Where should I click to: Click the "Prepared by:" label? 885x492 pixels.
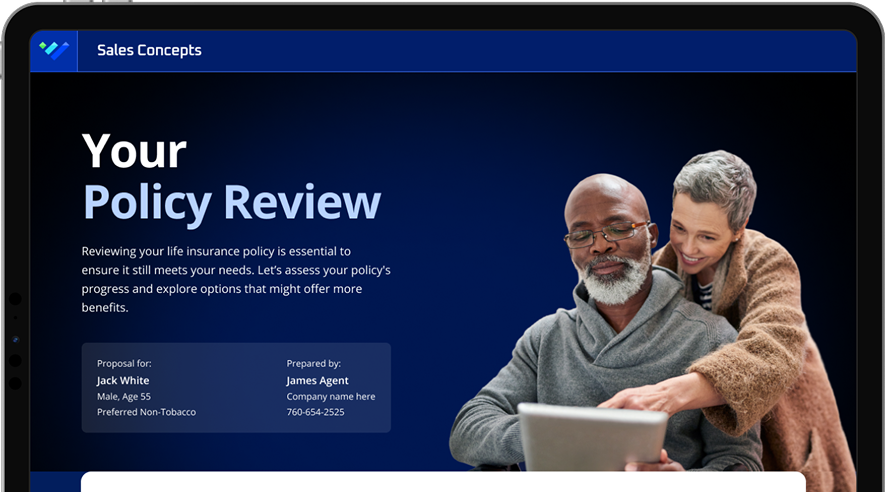point(313,364)
